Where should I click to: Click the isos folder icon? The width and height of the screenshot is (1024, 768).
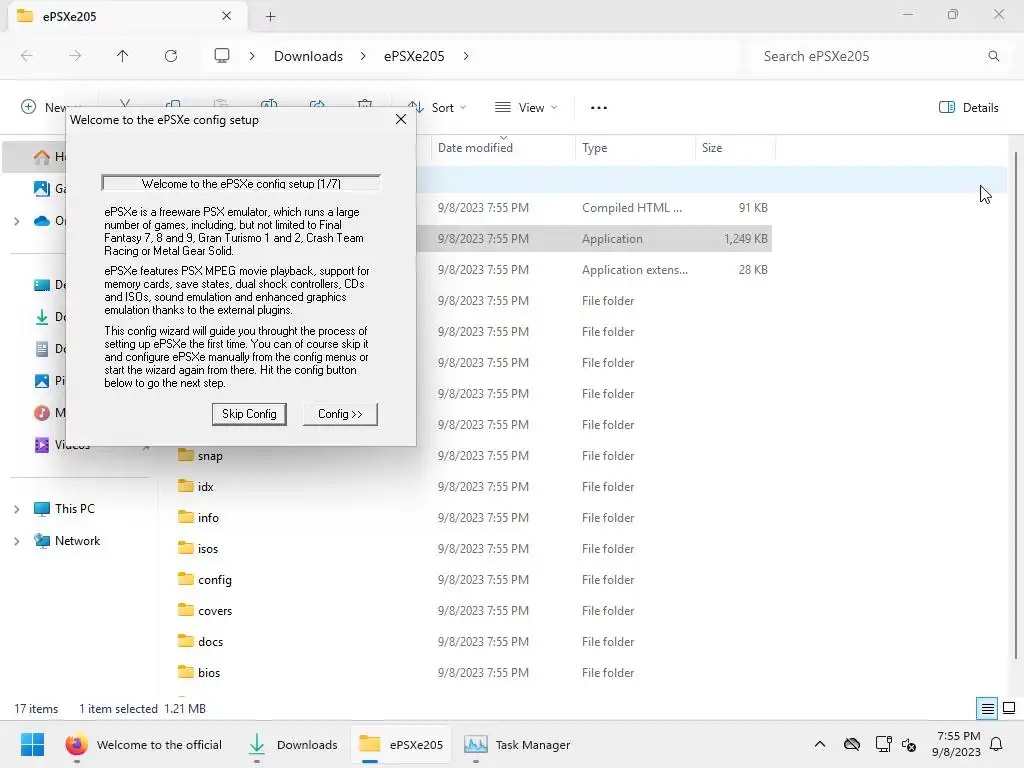click(x=186, y=547)
